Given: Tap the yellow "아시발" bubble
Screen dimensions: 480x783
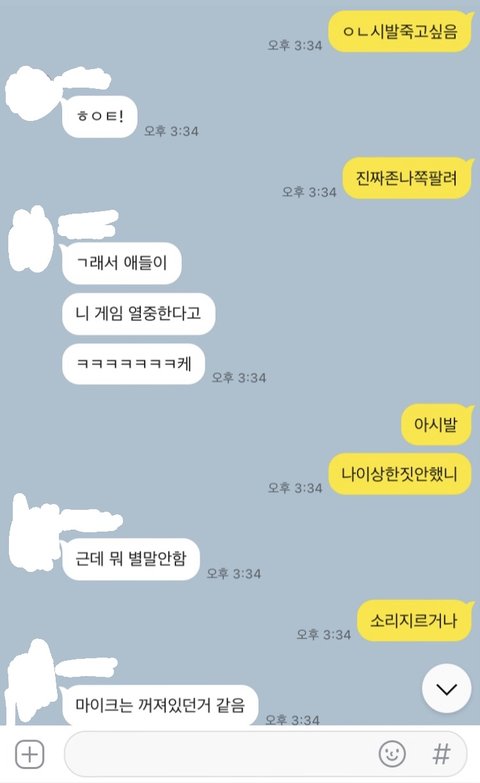Looking at the screenshot, I should point(436,425).
